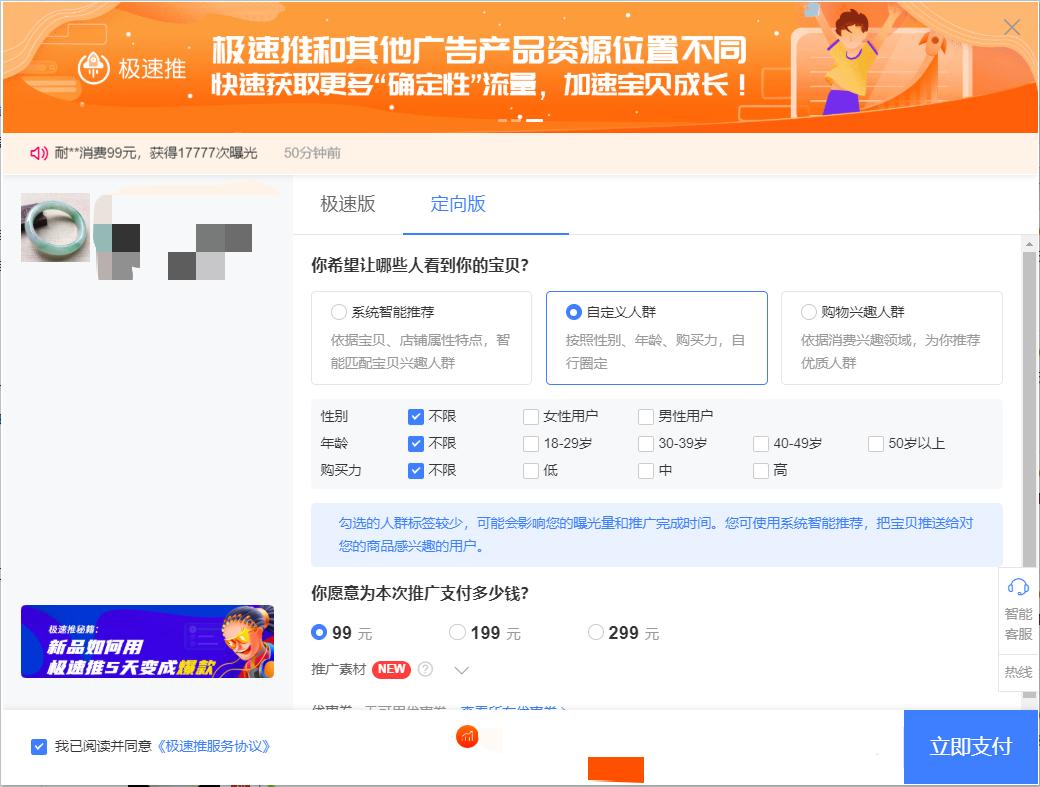
Task: Choose the 199元 payment amount
Action: (457, 632)
